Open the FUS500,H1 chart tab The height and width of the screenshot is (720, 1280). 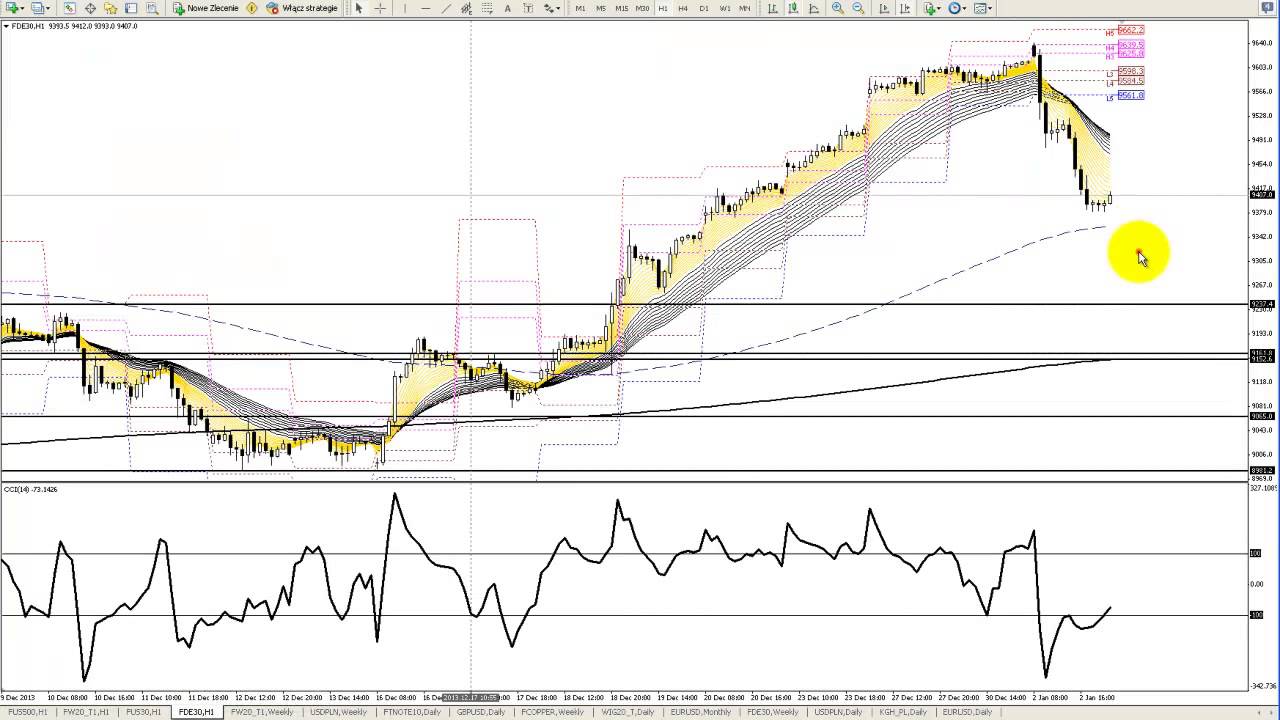(27, 712)
